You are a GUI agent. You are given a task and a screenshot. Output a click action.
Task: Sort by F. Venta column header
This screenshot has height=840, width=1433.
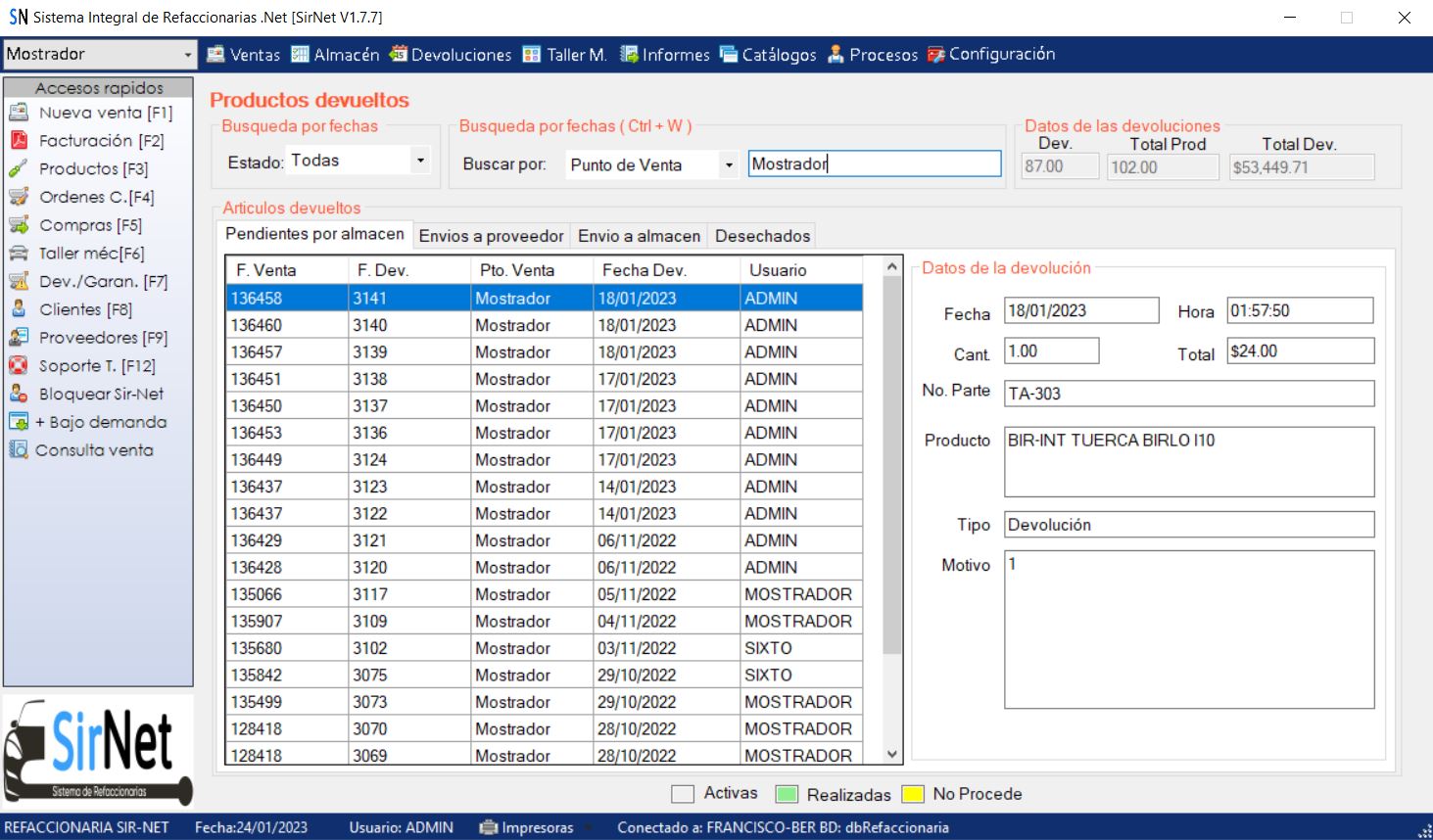[x=287, y=270]
